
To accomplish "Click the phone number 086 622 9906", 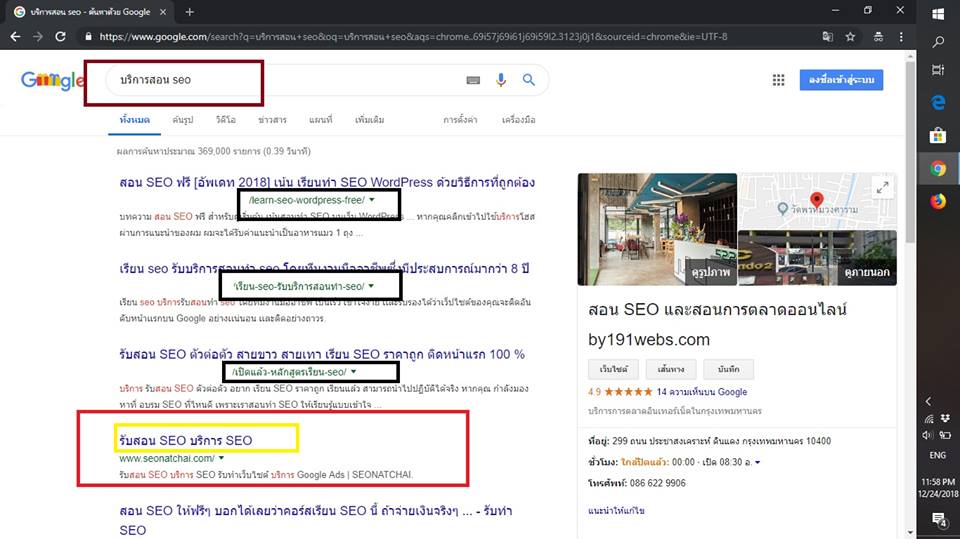I will 658,483.
